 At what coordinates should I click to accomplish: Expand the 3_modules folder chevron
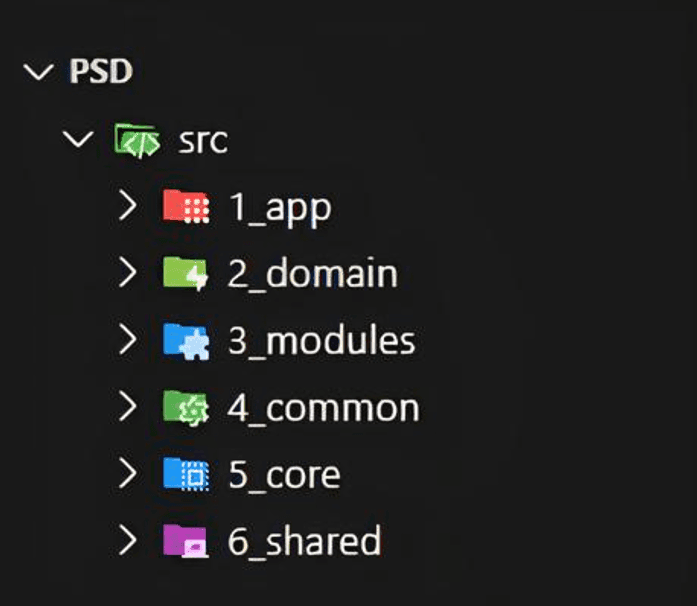pos(127,340)
